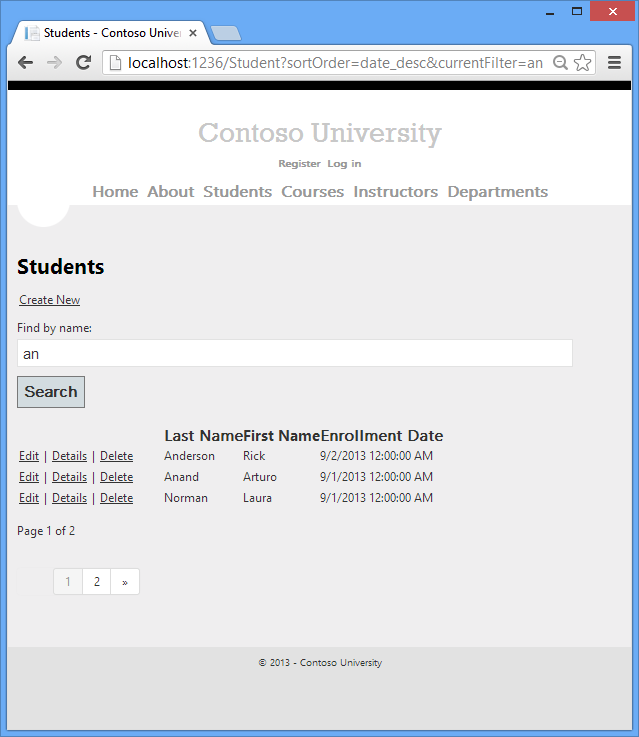Image resolution: width=639 pixels, height=737 pixels.
Task: Open a new tab with the new-tab button
Action: pos(226,33)
